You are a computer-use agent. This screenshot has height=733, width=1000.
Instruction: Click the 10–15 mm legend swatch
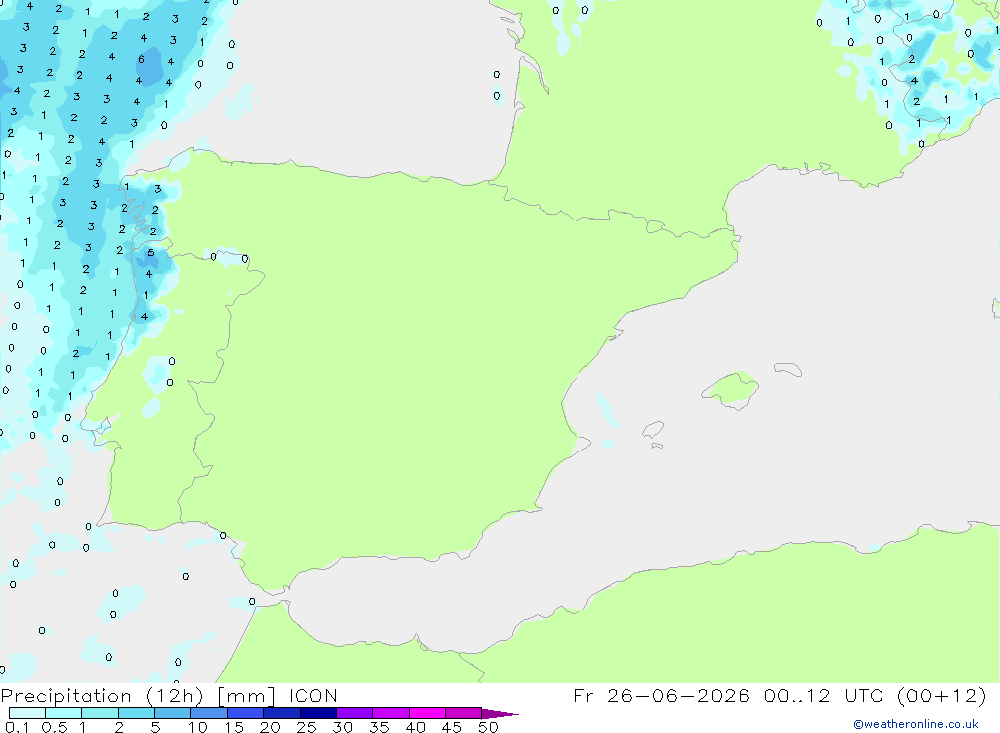point(209,713)
